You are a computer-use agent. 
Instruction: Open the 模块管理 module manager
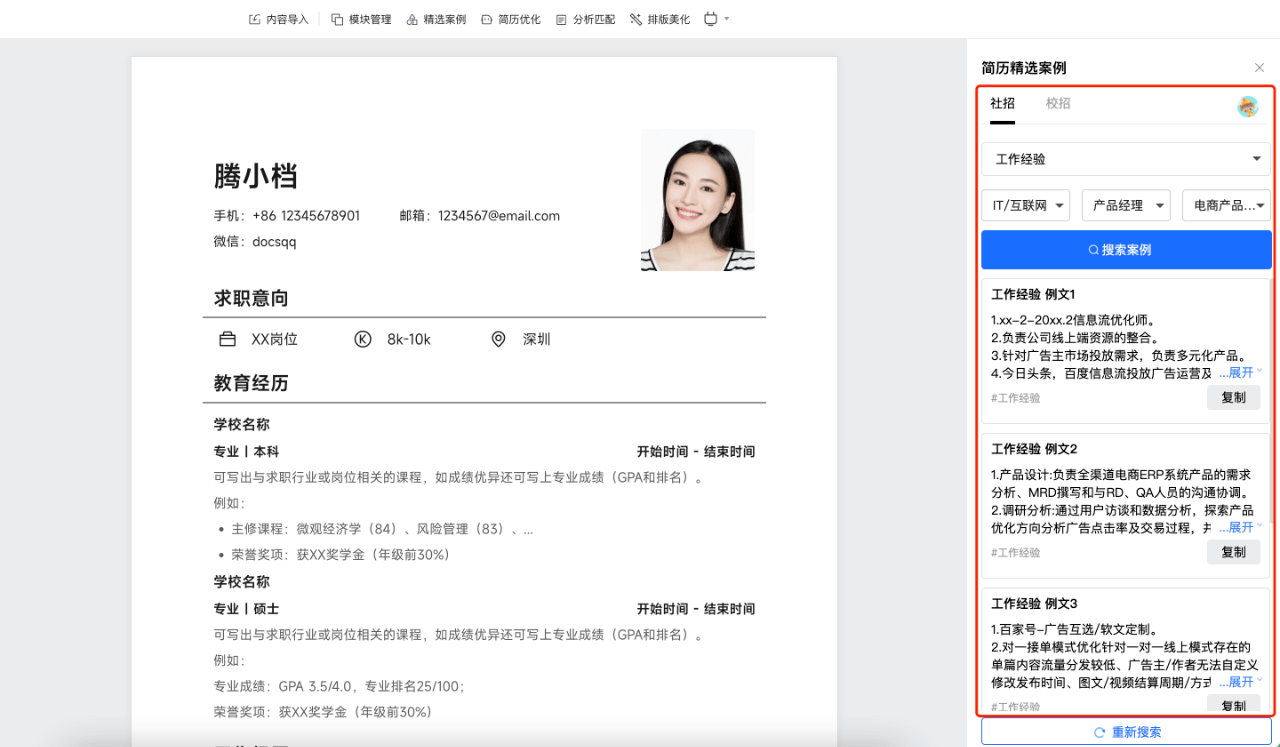tap(361, 18)
